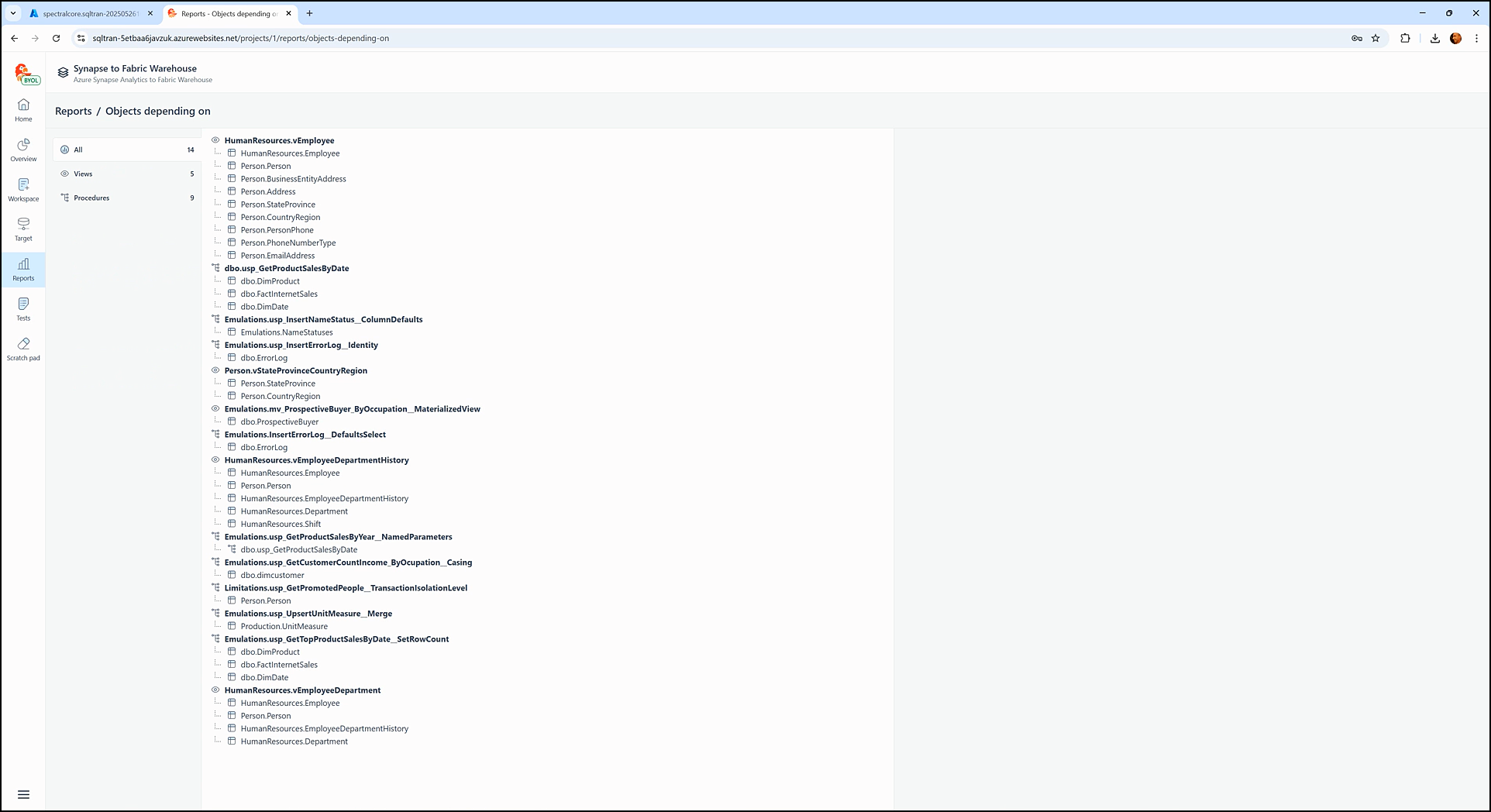Click the SQLTran BYOL logo
Screen dimensions: 1491x812
(x=26, y=74)
